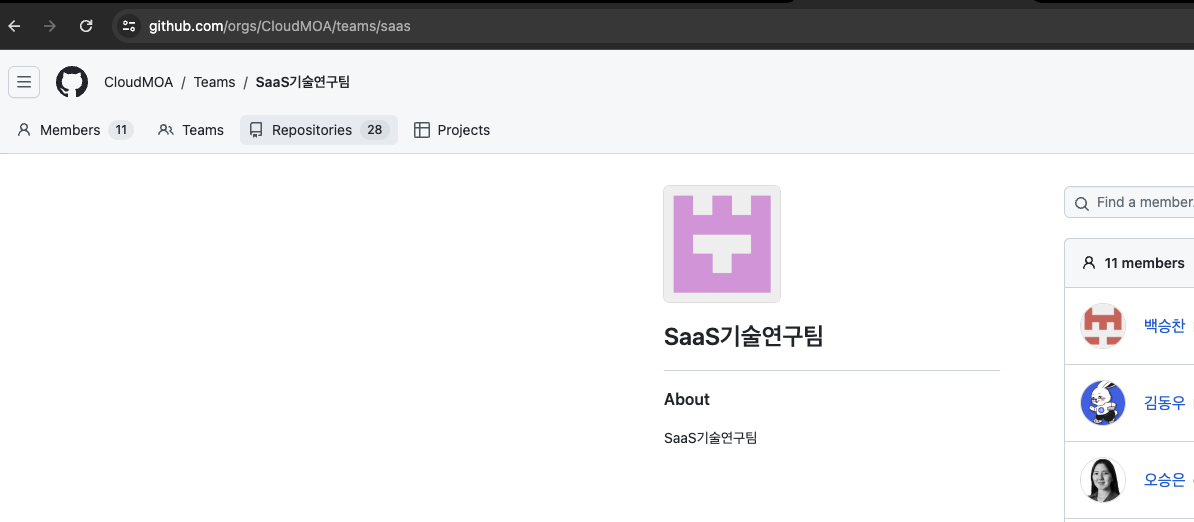Screen dimensions: 1194x522
Task: Go to CloudMOA organization breadcrumb
Action: click(138, 82)
